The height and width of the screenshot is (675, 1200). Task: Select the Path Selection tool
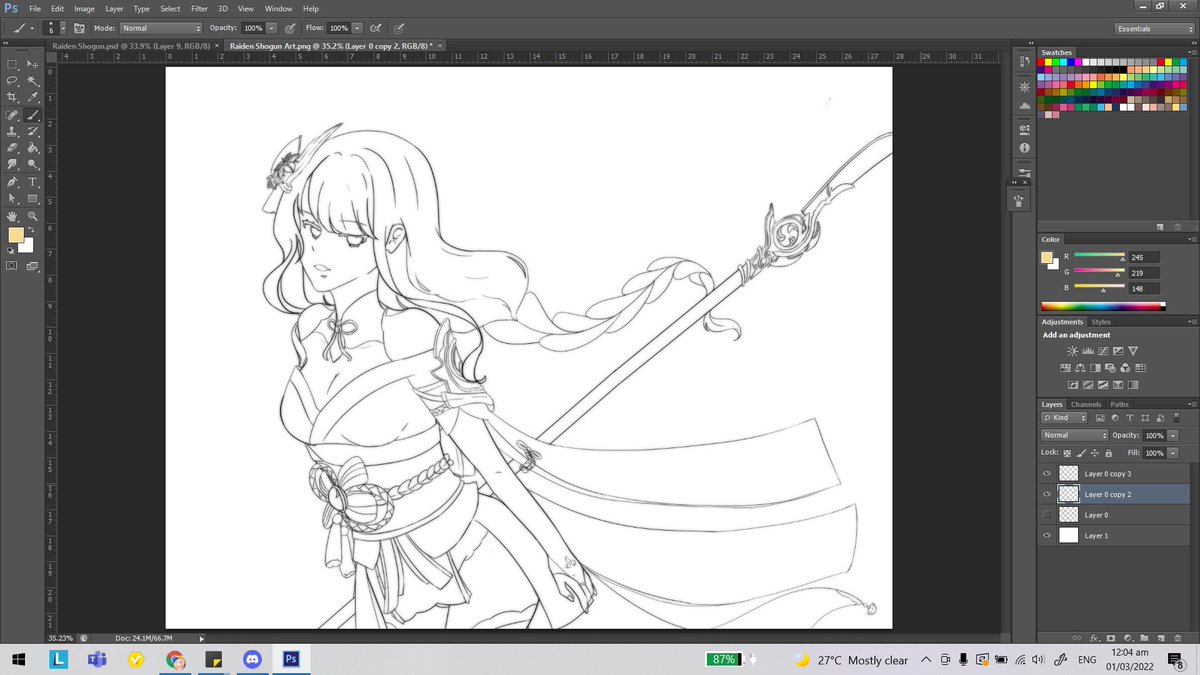pyautogui.click(x=12, y=198)
